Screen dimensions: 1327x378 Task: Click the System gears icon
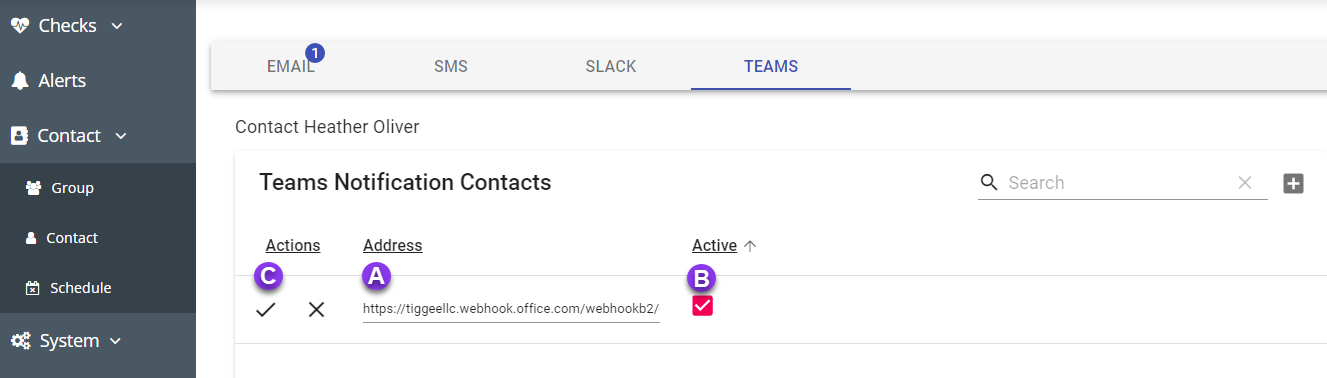point(20,341)
